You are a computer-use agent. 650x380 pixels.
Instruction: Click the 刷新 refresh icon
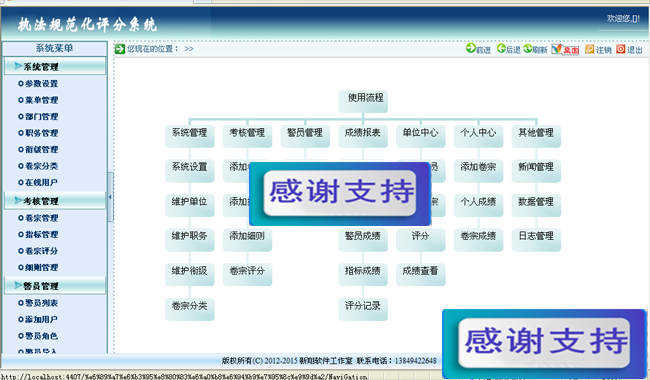pos(527,48)
